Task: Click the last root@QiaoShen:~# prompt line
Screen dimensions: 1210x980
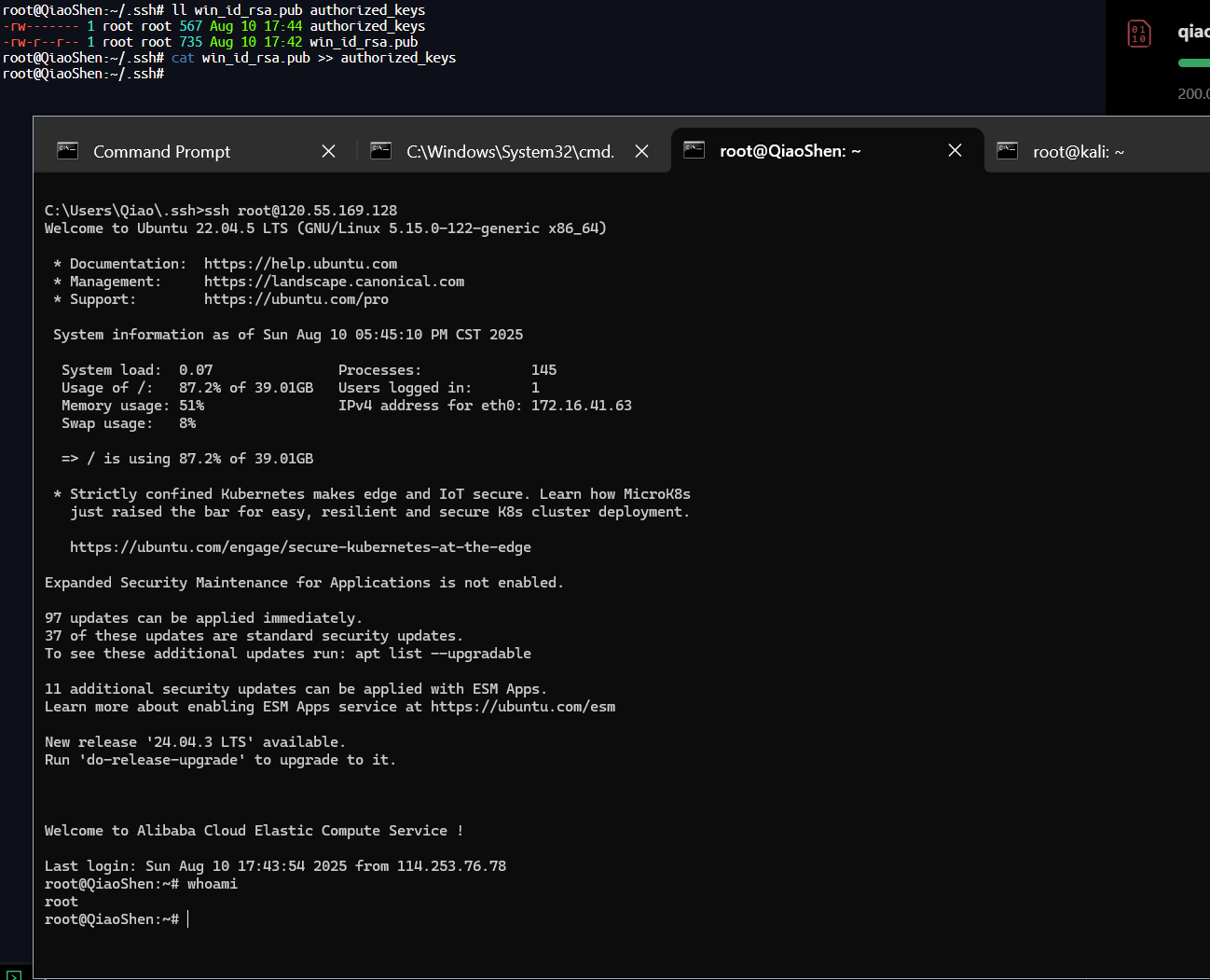Action: coord(112,919)
